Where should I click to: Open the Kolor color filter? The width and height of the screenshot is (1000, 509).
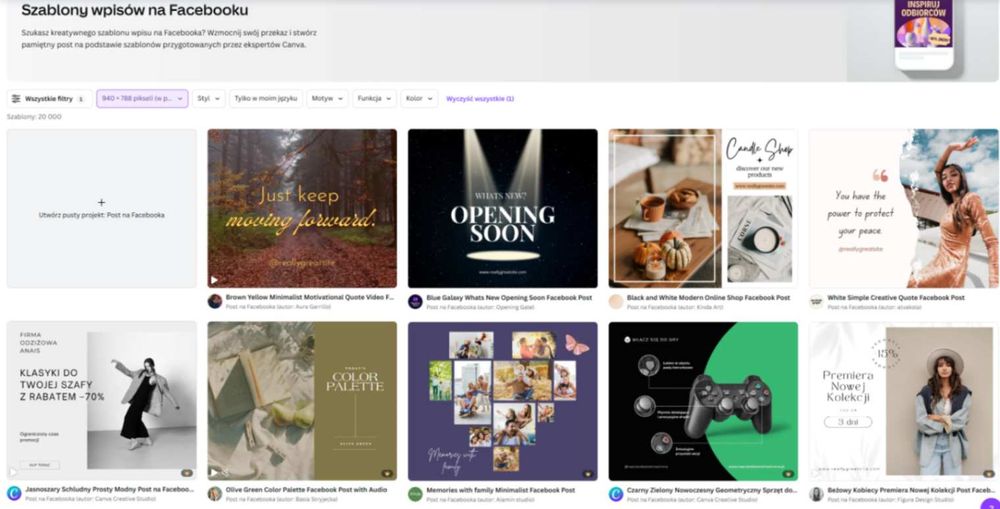click(419, 99)
